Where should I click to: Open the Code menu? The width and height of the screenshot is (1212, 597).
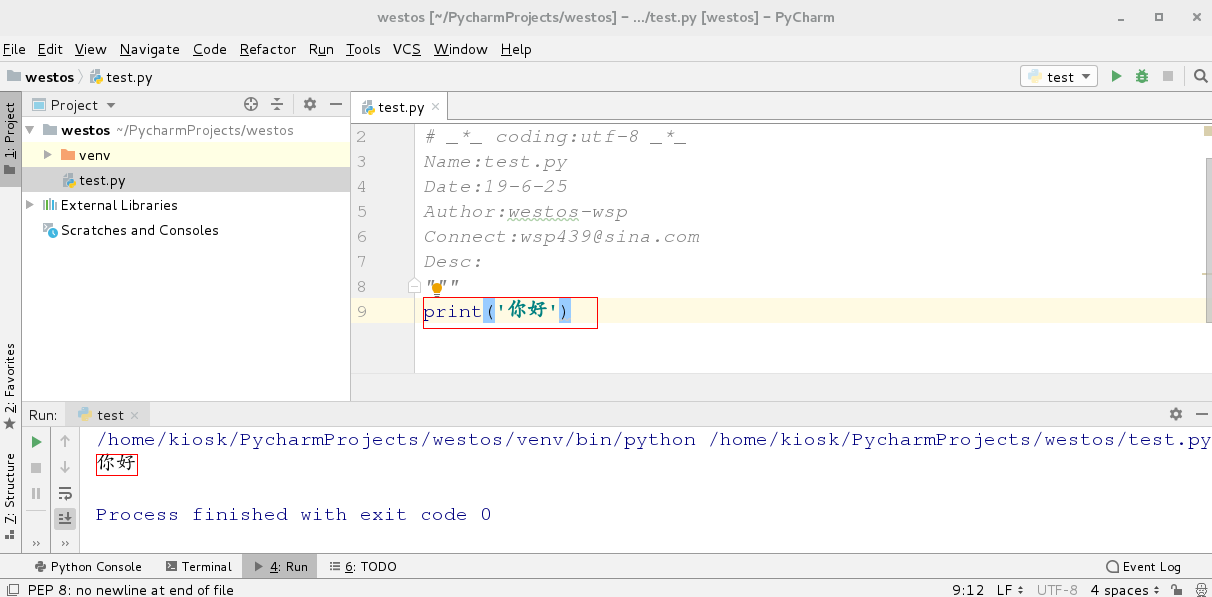pyautogui.click(x=210, y=49)
